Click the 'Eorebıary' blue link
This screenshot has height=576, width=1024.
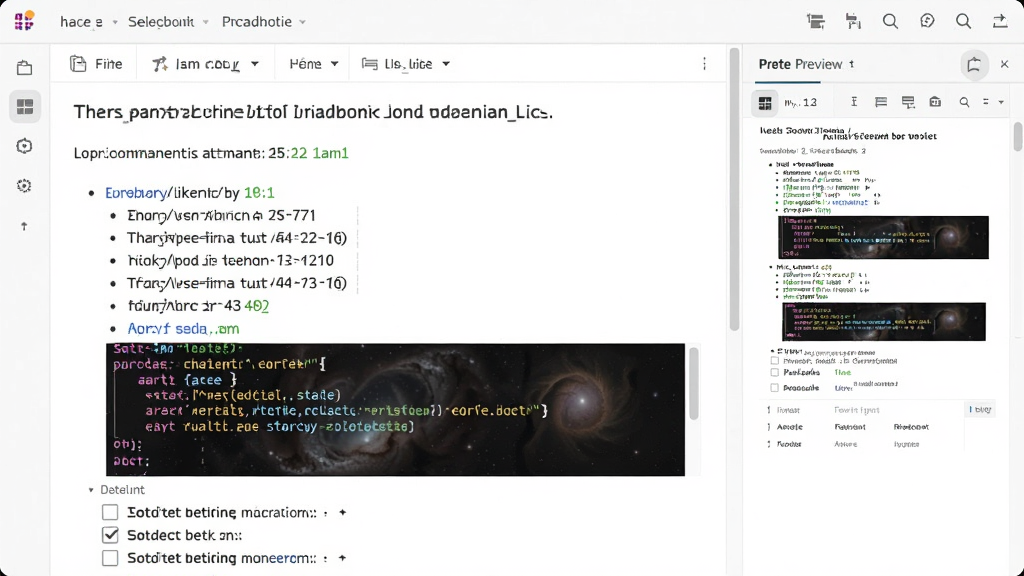pyautogui.click(x=136, y=193)
